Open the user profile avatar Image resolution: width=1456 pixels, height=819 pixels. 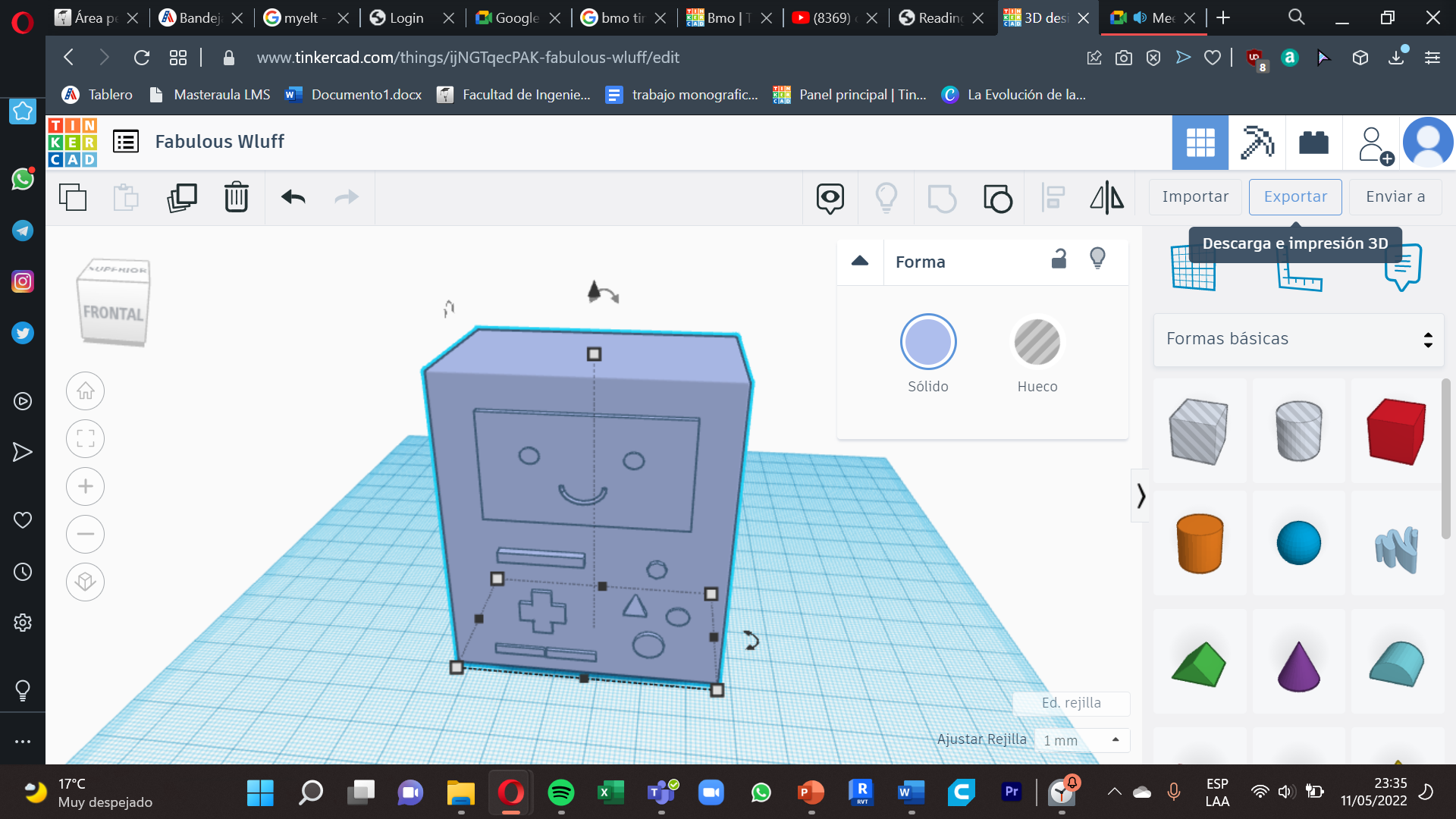click(x=1428, y=142)
